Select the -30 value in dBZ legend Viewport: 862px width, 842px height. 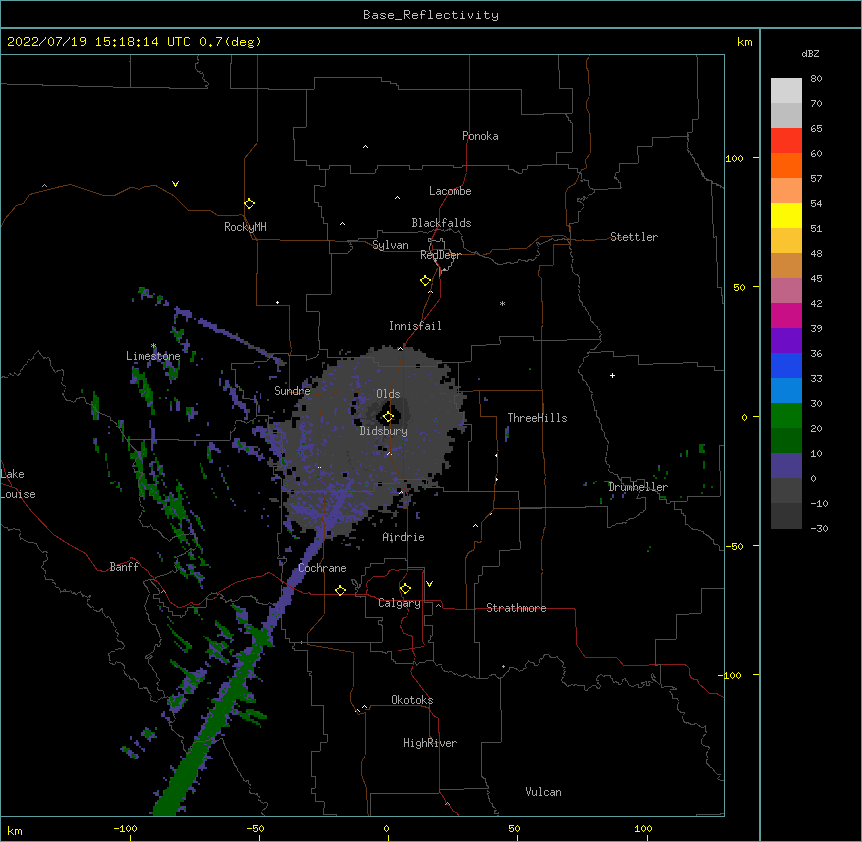pyautogui.click(x=820, y=529)
